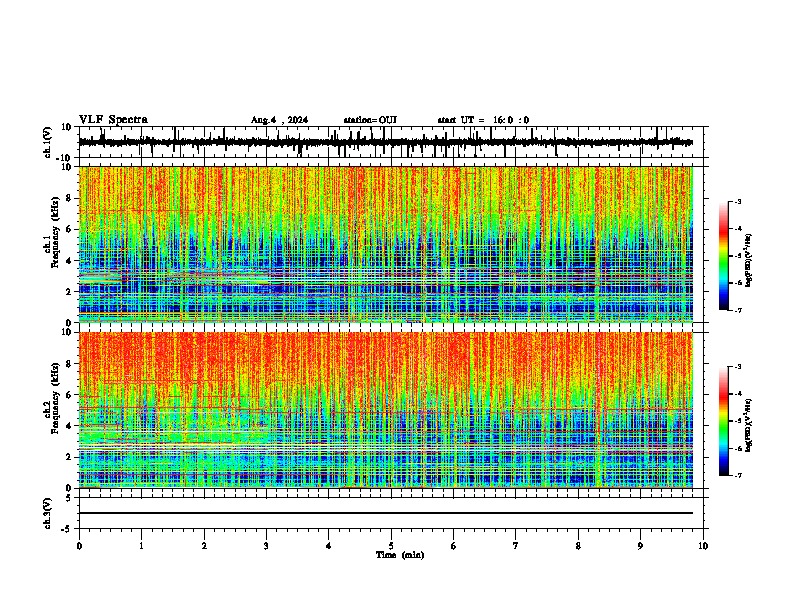Click the time axis tick label "7"
Viewport: 792px width, 612px height.
pos(516,546)
